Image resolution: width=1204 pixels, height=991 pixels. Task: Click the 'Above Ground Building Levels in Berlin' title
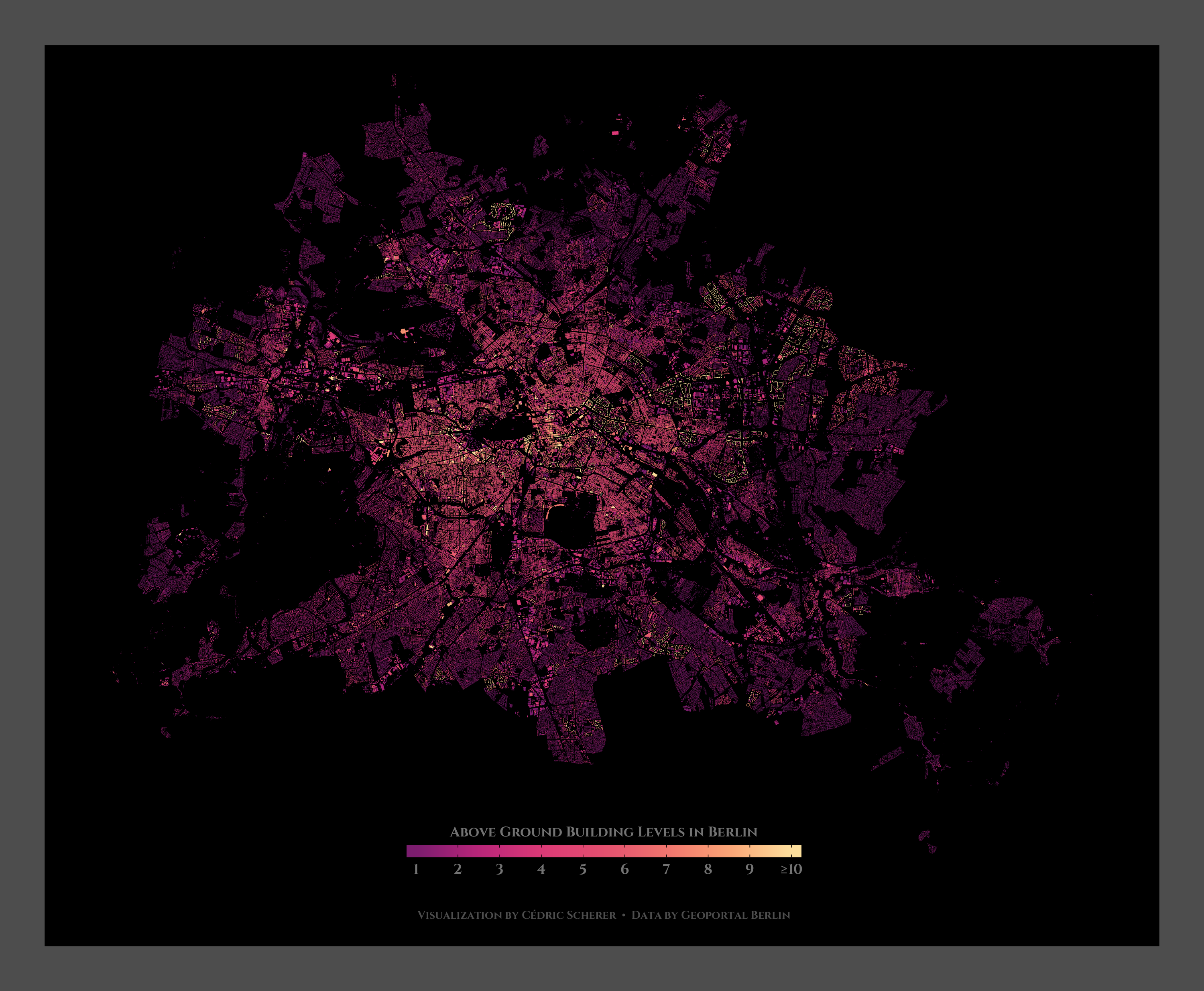604,832
